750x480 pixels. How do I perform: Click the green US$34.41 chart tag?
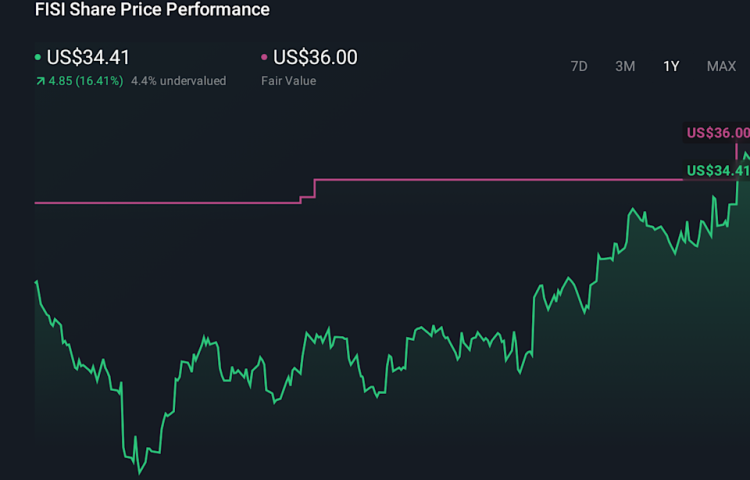pyautogui.click(x=718, y=171)
